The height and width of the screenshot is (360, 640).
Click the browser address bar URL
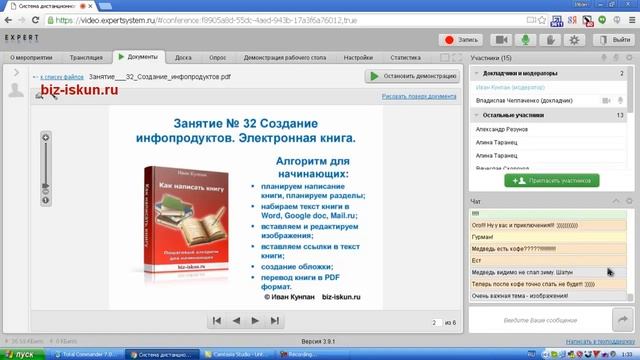pyautogui.click(x=206, y=20)
